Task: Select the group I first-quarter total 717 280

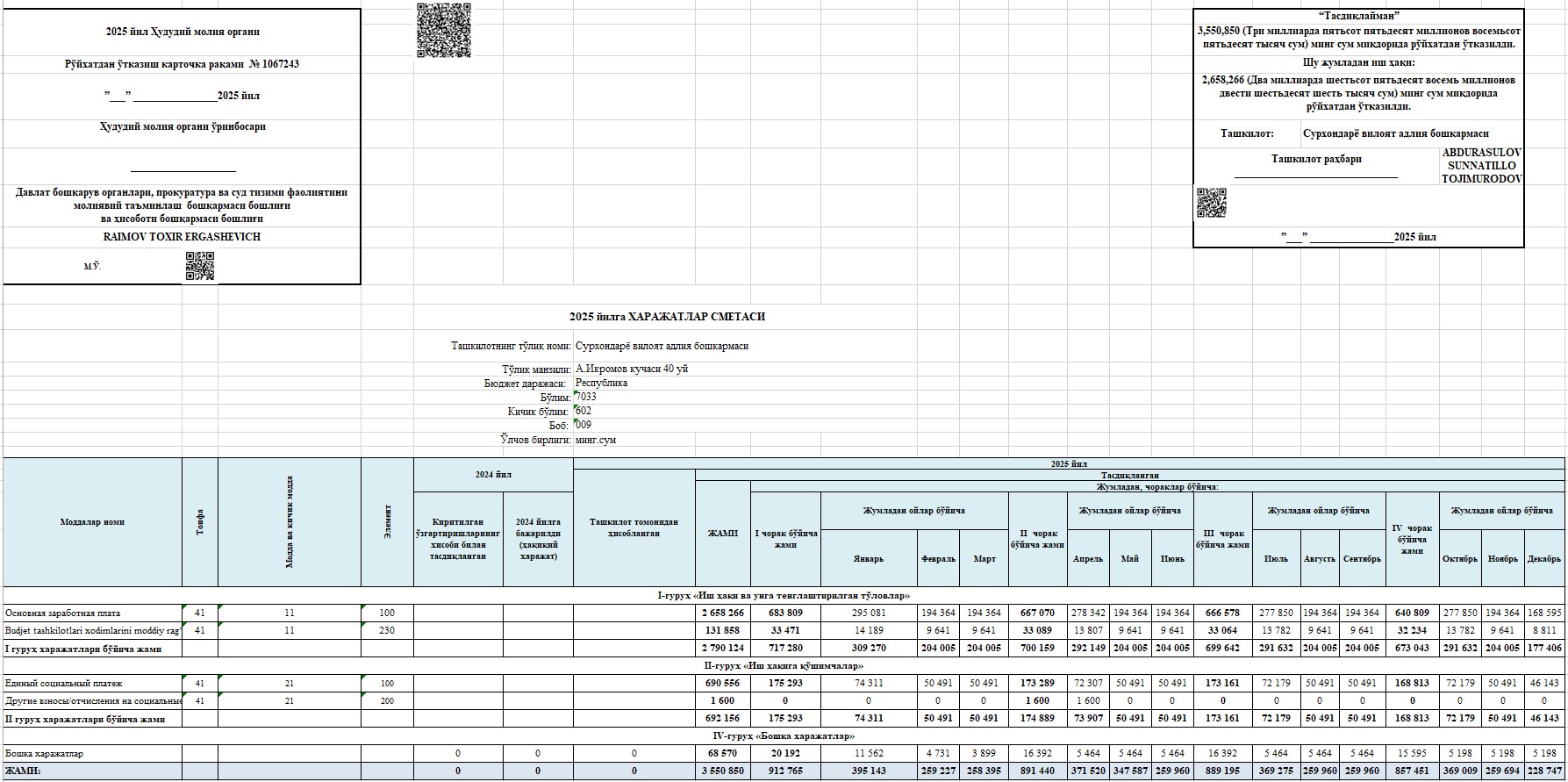Action: coord(785,649)
